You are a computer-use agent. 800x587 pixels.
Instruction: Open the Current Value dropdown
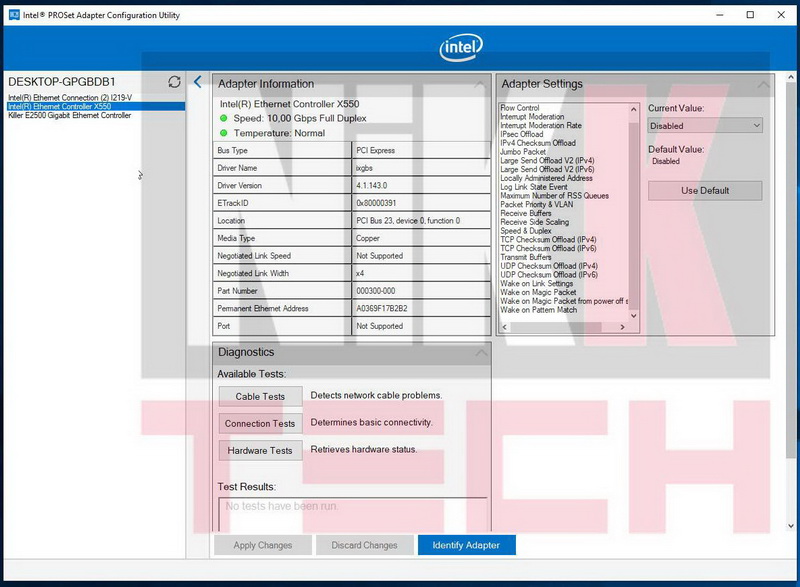click(705, 125)
